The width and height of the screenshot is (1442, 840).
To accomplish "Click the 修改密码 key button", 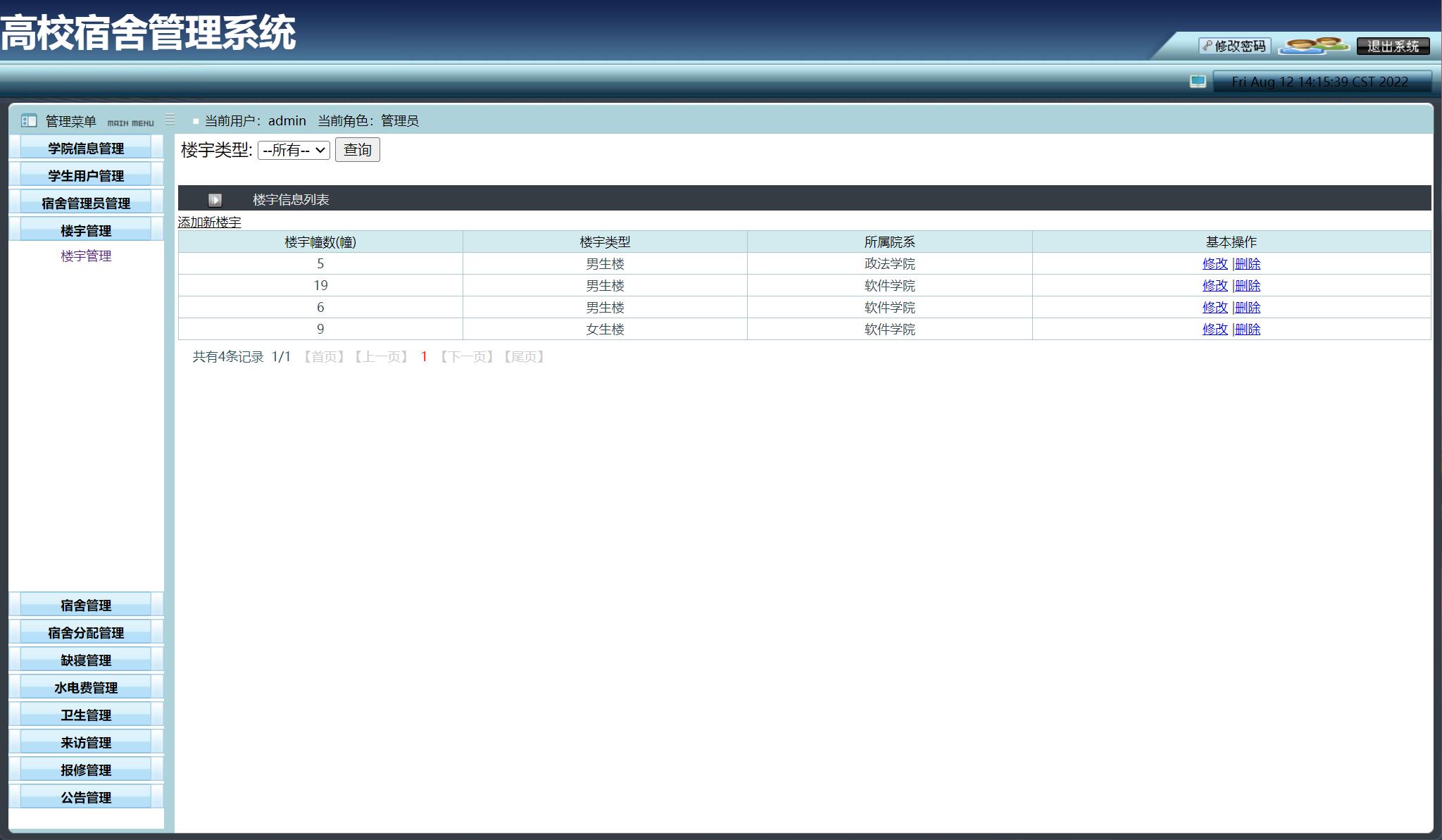I will (1234, 46).
